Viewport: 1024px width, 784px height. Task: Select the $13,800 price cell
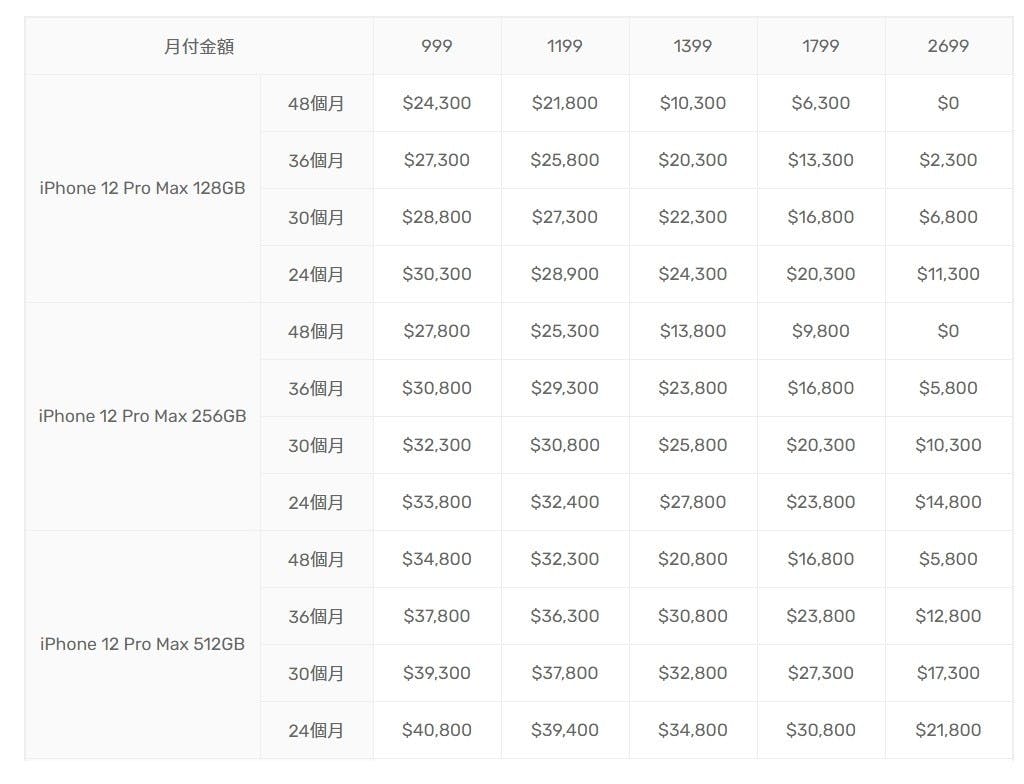(x=693, y=331)
